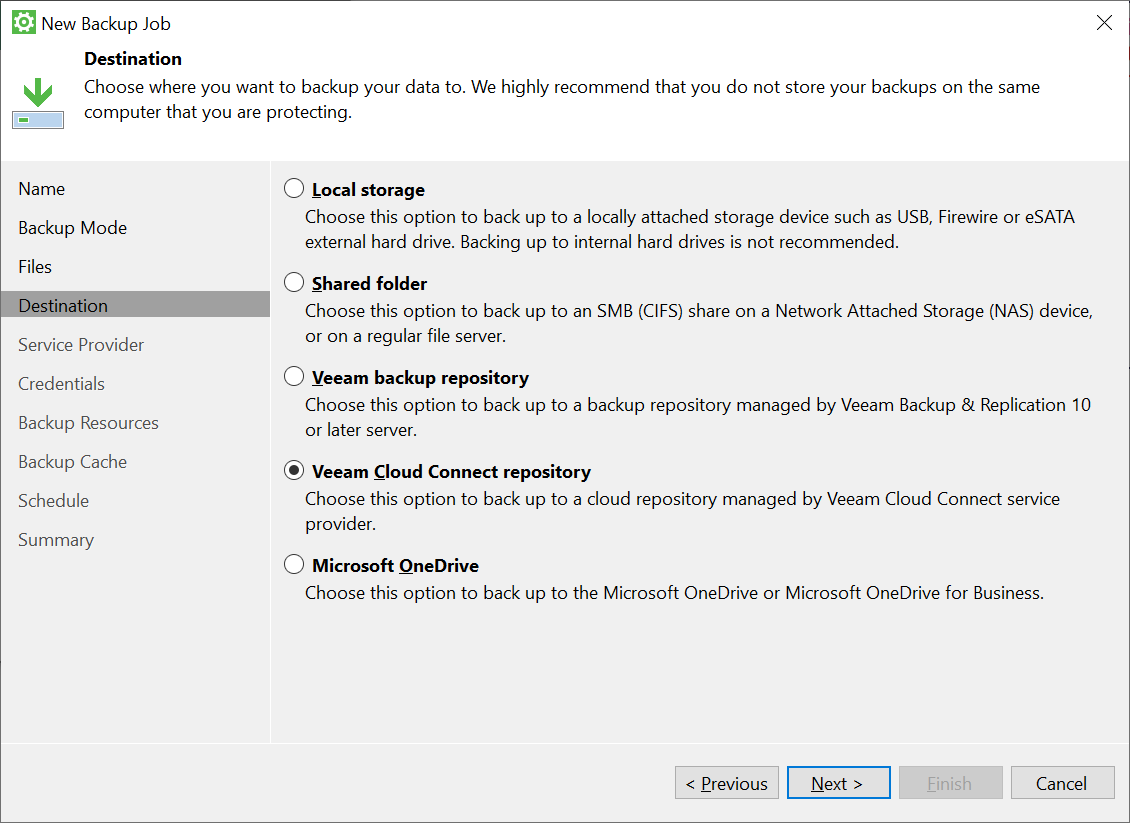Image resolution: width=1130 pixels, height=823 pixels.
Task: Open the Service Provider step
Action: click(x=81, y=345)
